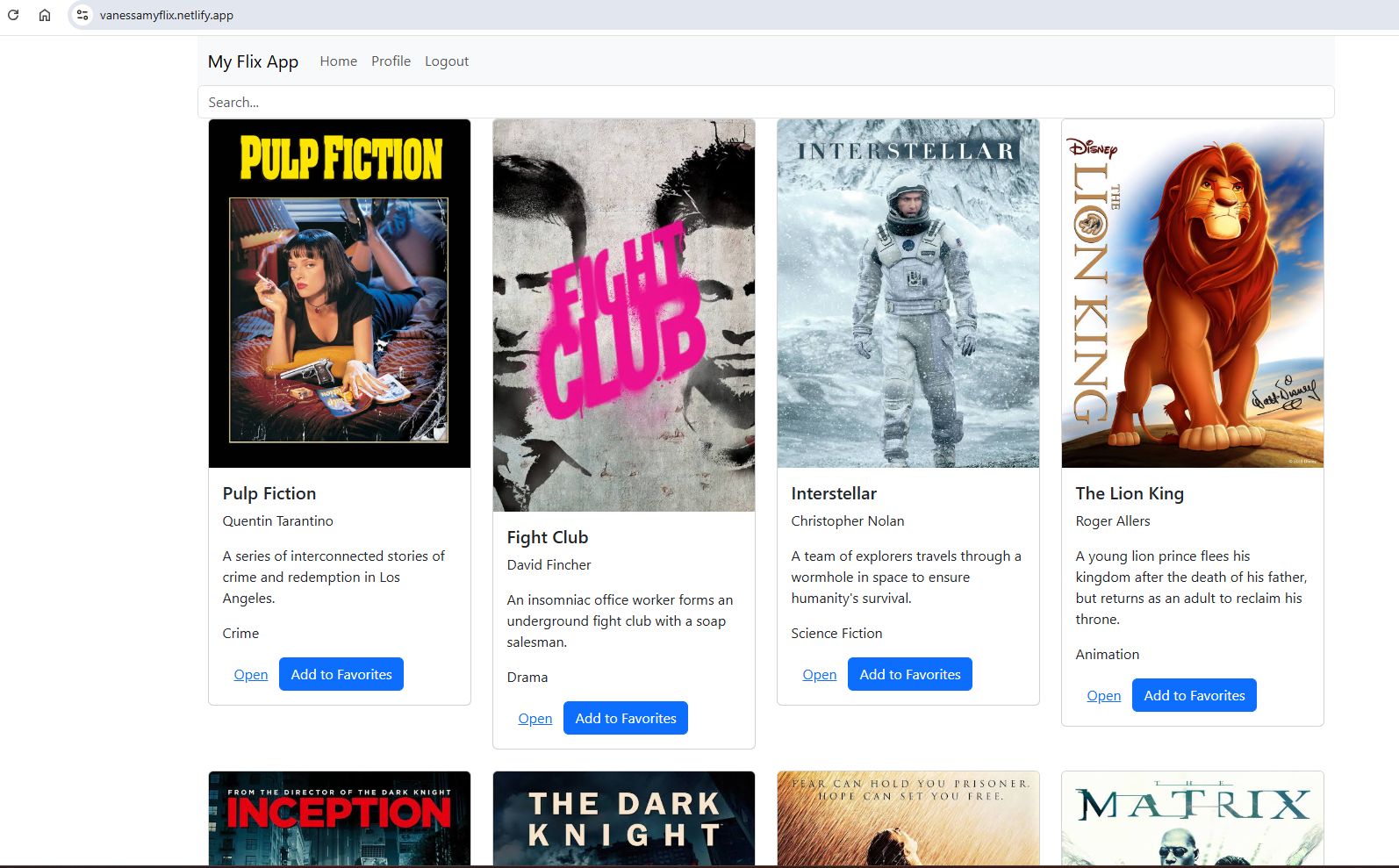Click the Pulp Fiction description text
This screenshot has height=868, width=1399.
tap(334, 577)
